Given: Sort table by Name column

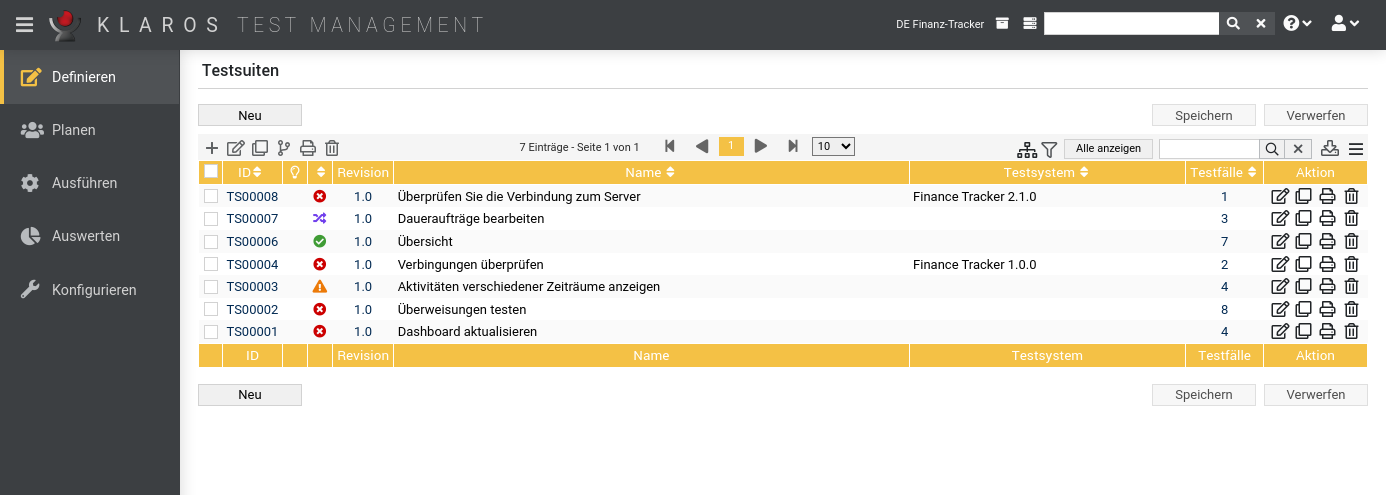Looking at the screenshot, I should (x=650, y=172).
